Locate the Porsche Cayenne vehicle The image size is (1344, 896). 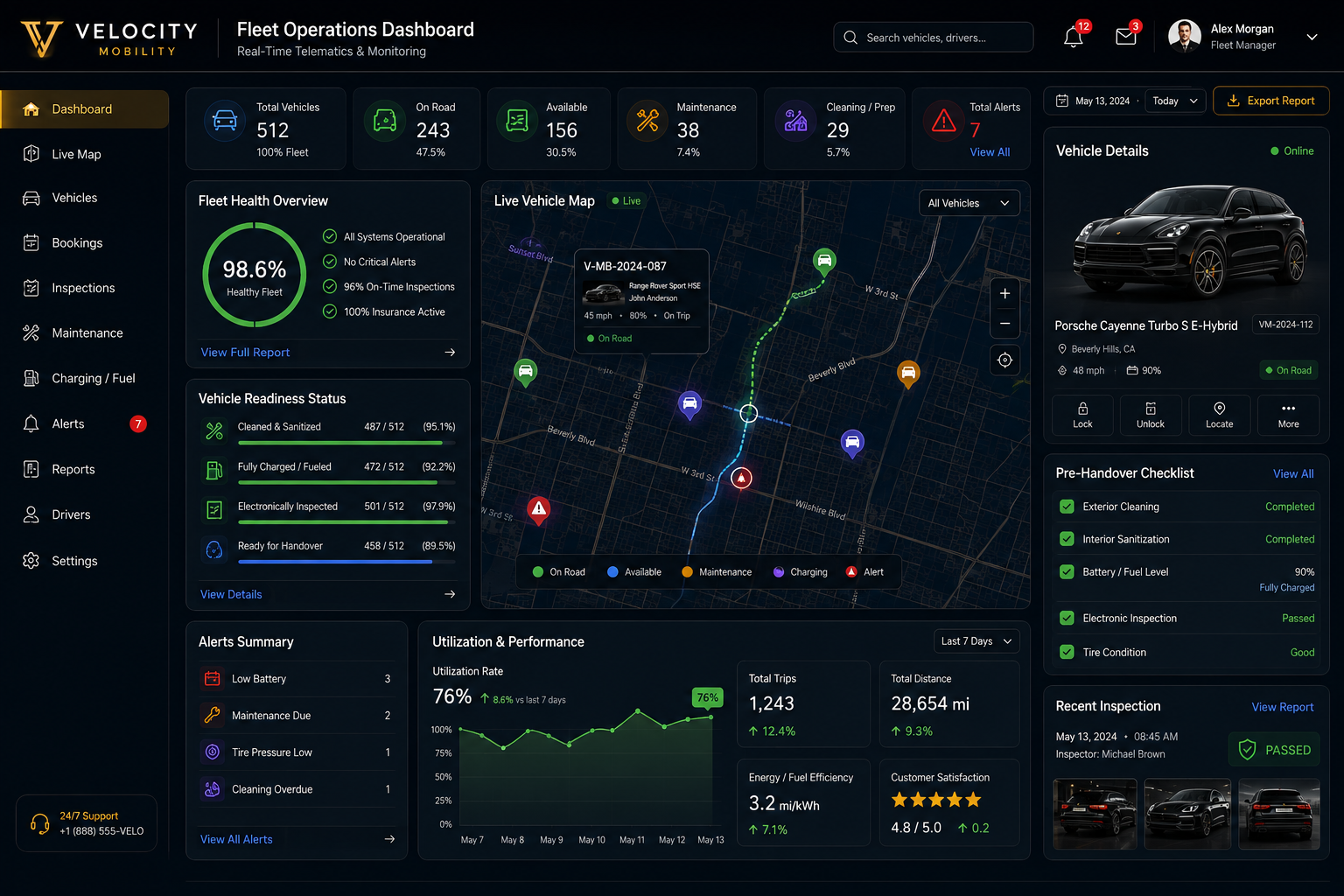(1219, 415)
